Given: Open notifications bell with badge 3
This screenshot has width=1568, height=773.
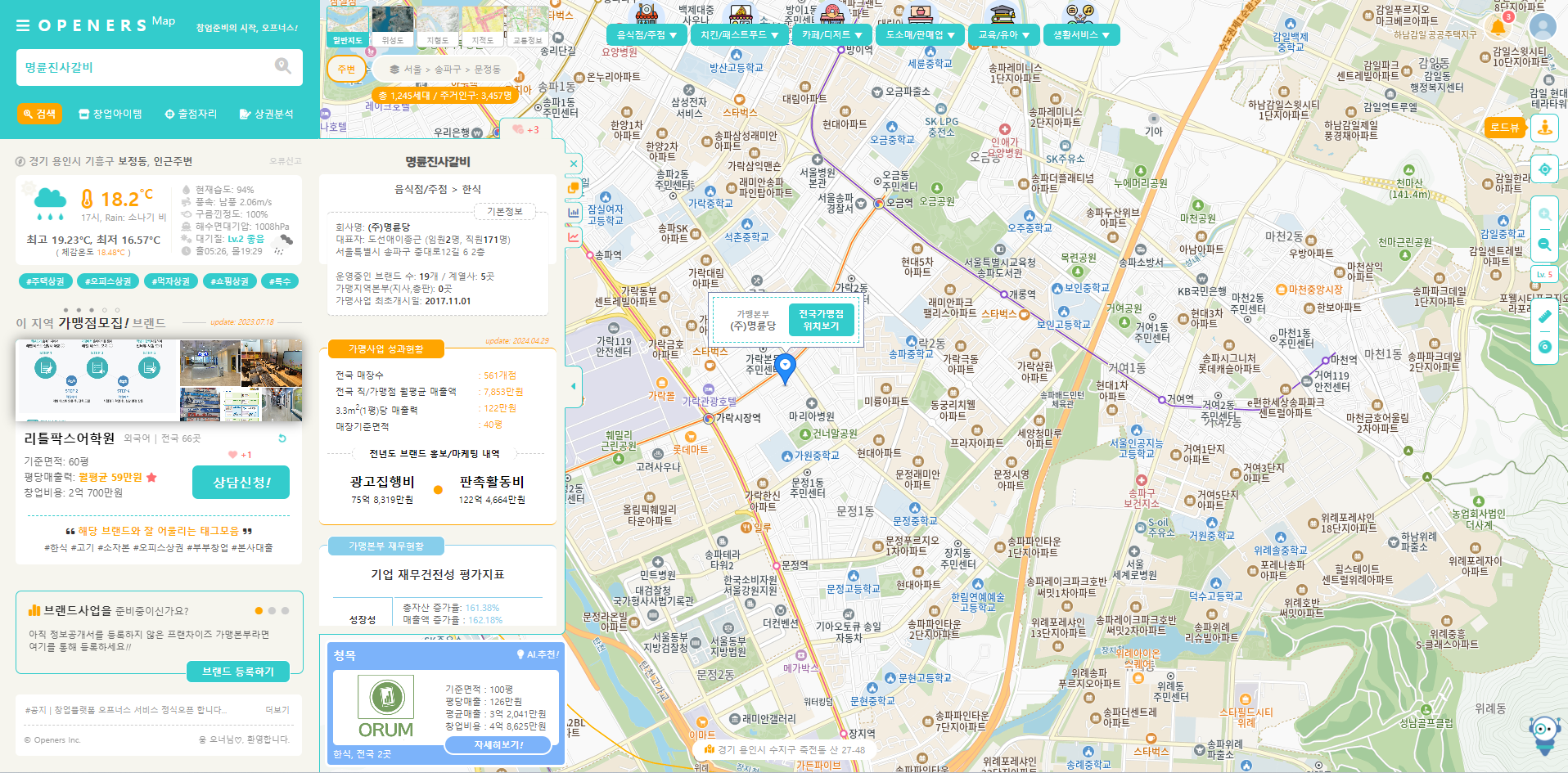Looking at the screenshot, I should point(1498,27).
